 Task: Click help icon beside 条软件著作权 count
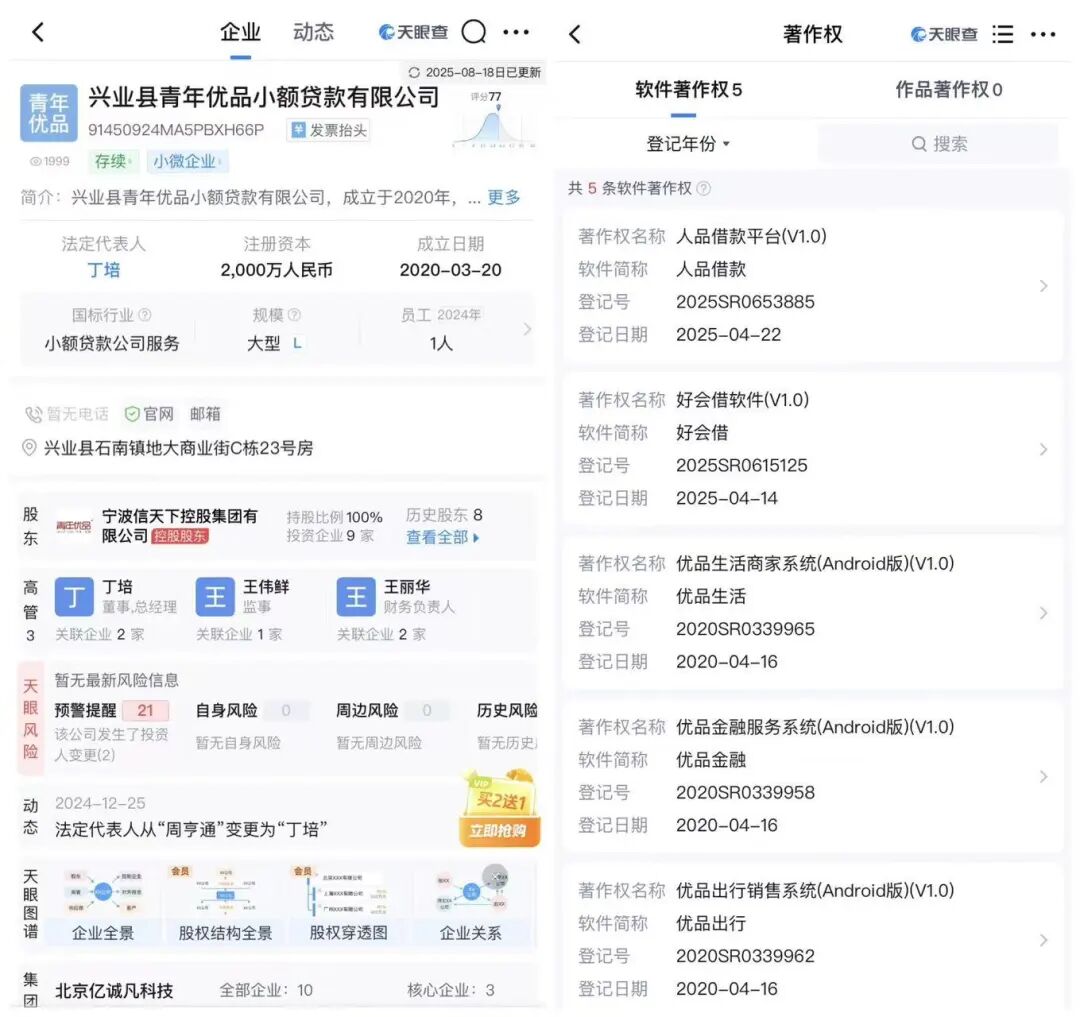click(x=703, y=188)
